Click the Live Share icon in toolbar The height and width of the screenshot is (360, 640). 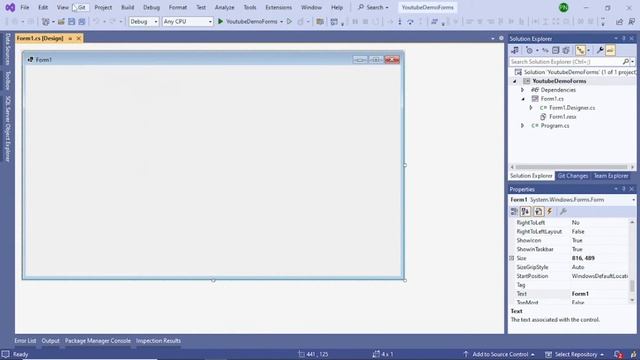619,22
